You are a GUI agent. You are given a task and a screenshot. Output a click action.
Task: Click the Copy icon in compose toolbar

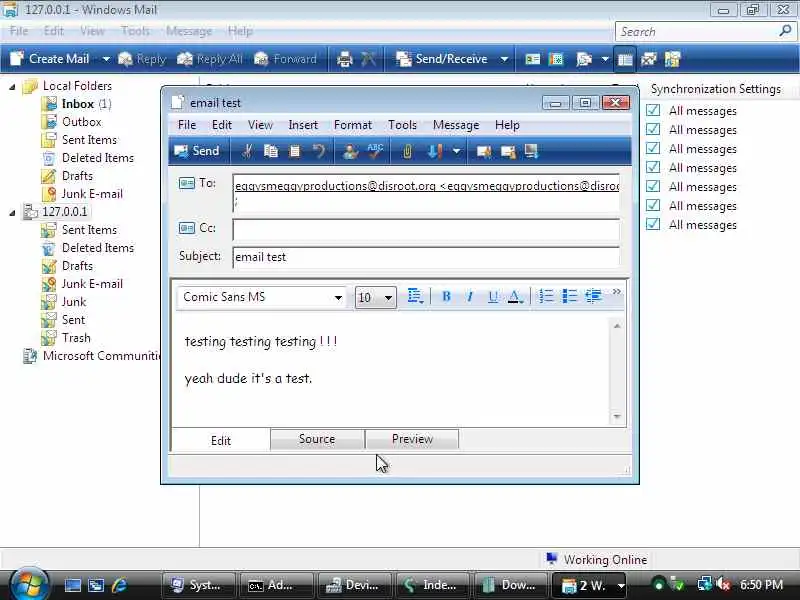tap(271, 151)
